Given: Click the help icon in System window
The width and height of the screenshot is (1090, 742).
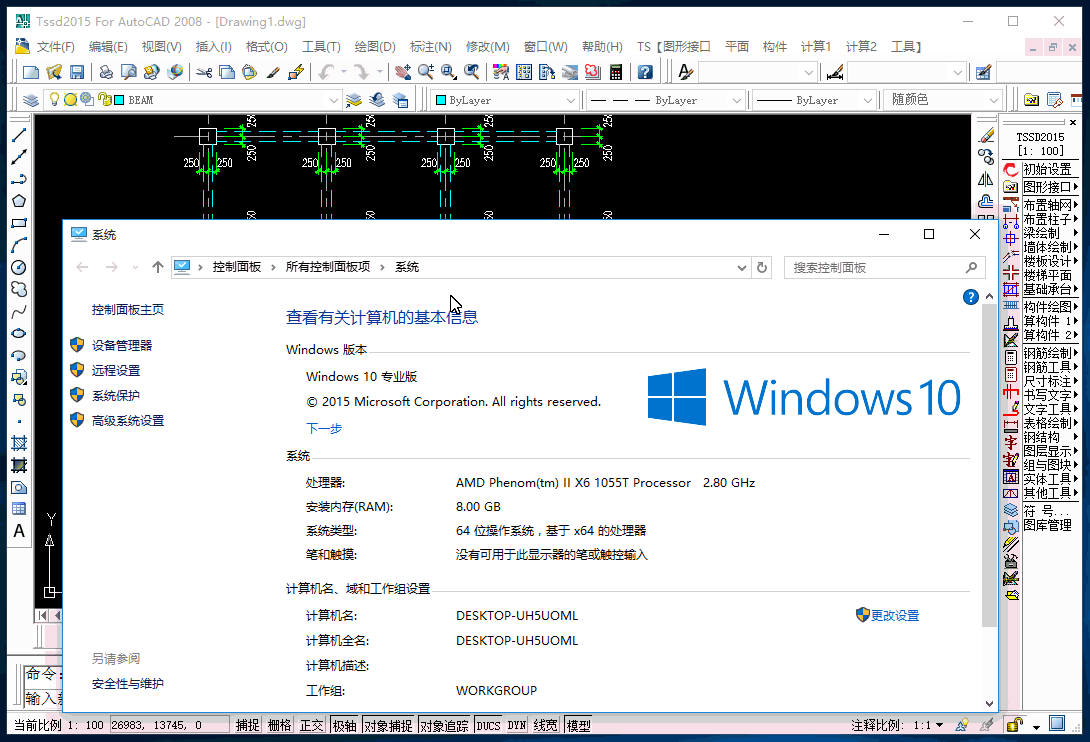Looking at the screenshot, I should [970, 298].
